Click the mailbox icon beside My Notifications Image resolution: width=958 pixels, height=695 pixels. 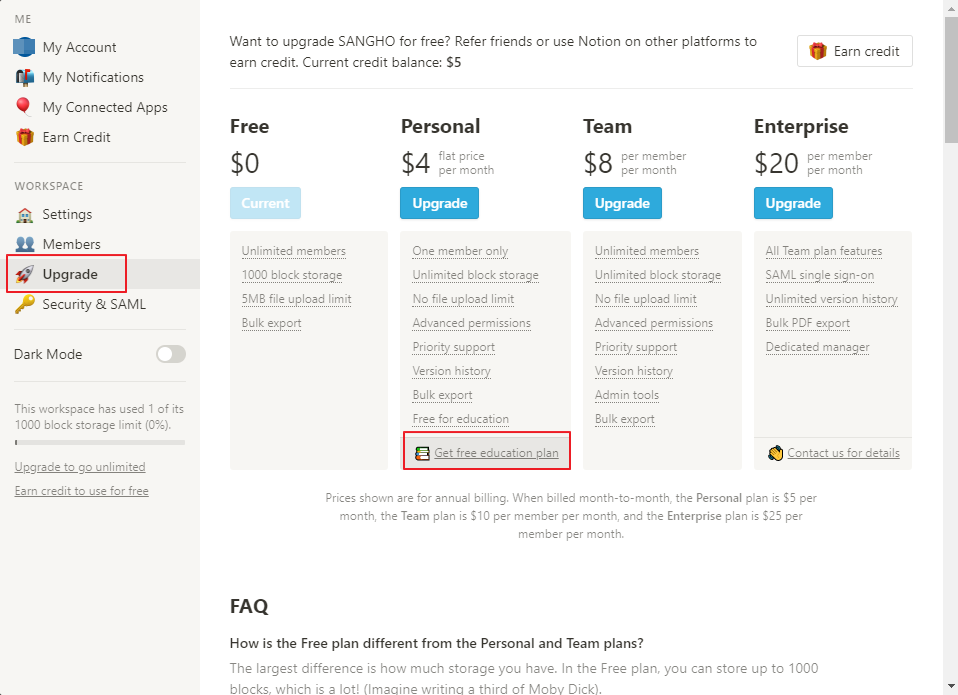pos(24,77)
